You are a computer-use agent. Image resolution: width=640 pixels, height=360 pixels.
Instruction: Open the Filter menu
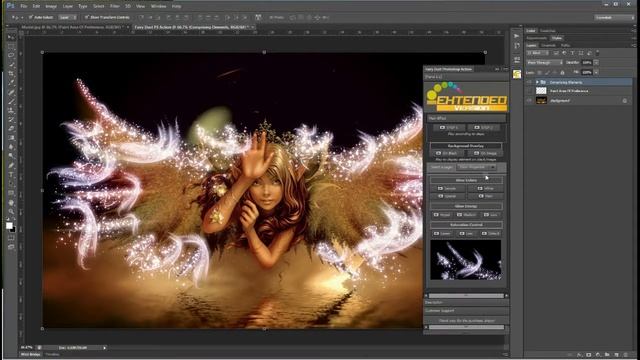115,6
